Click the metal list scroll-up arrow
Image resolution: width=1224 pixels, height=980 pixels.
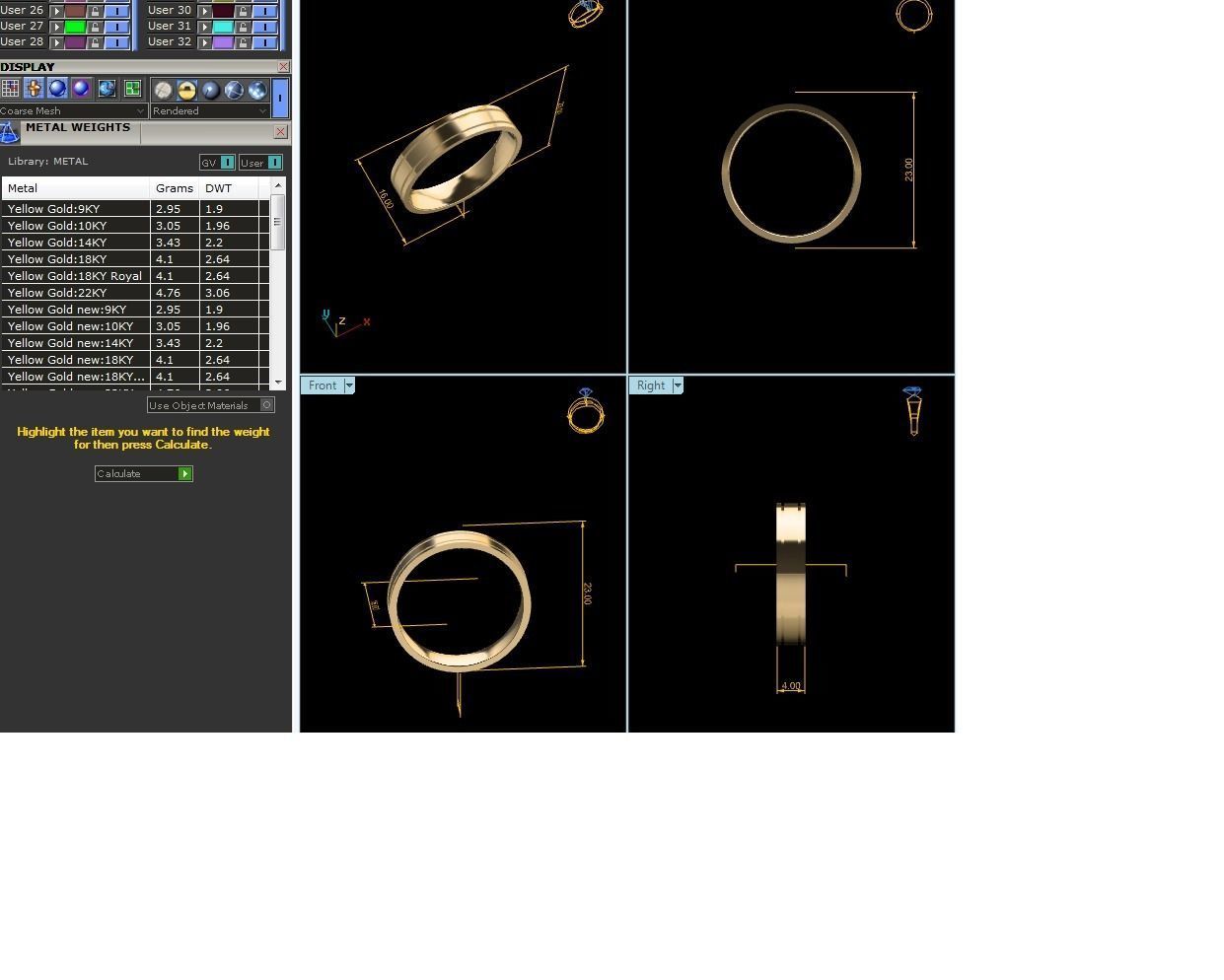pyautogui.click(x=278, y=185)
